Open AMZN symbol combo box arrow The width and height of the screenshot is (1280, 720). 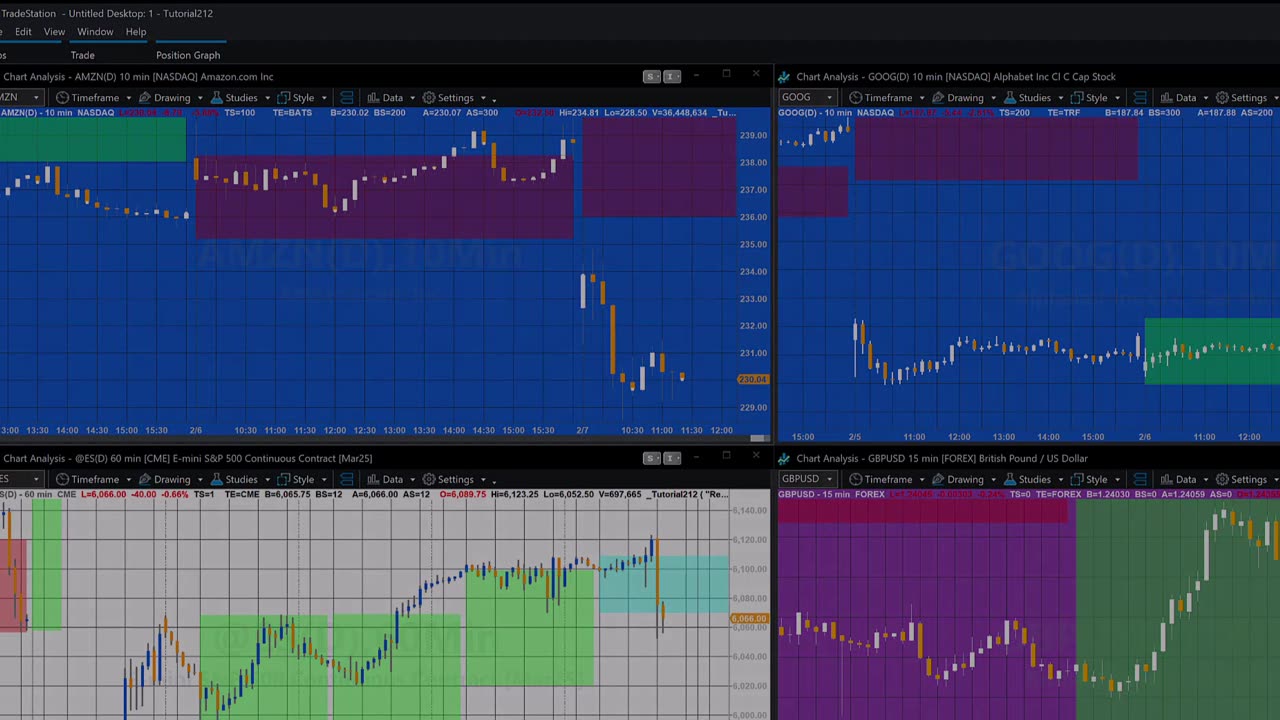[x=36, y=98]
